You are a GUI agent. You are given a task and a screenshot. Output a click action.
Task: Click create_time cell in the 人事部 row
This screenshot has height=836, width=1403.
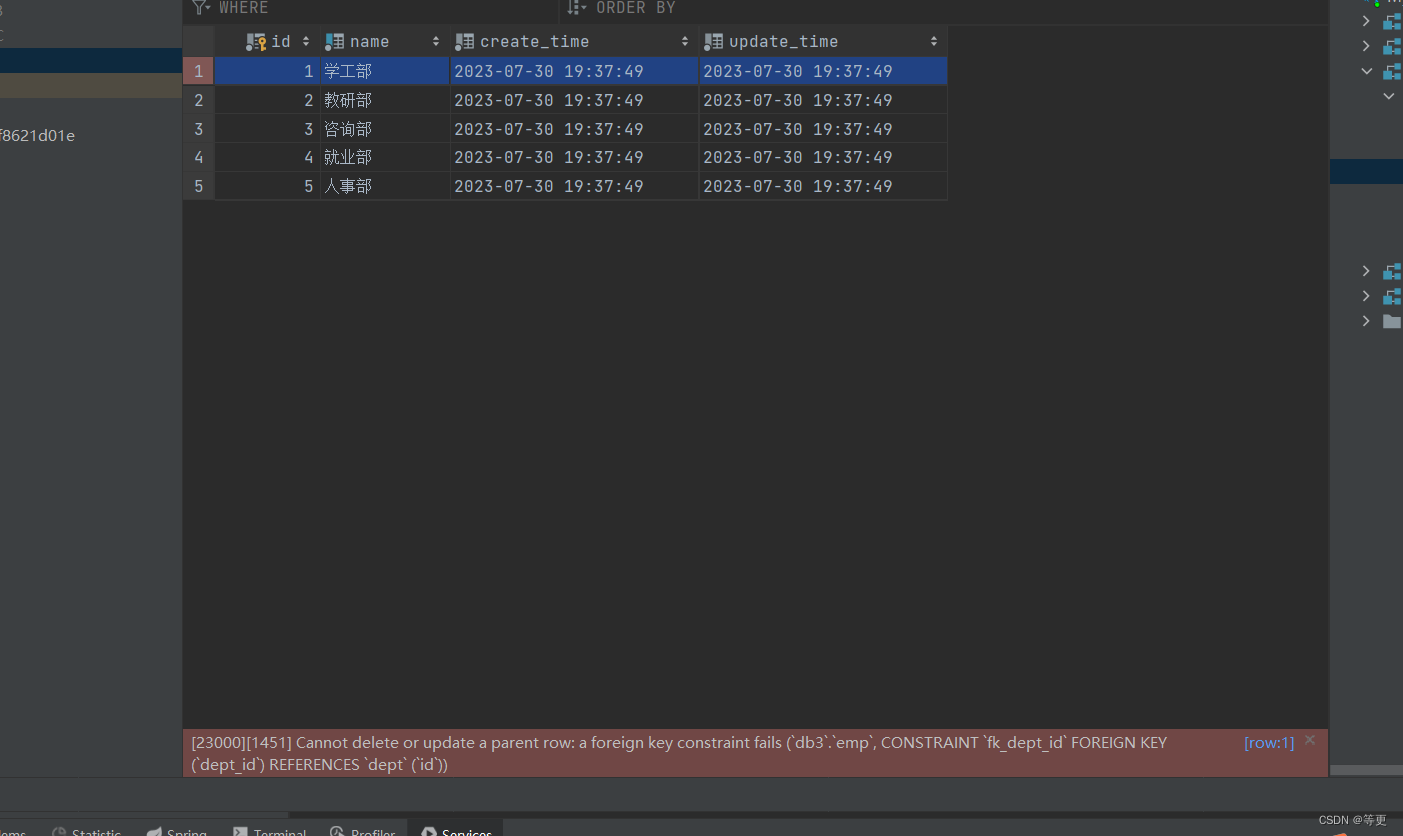tap(574, 186)
